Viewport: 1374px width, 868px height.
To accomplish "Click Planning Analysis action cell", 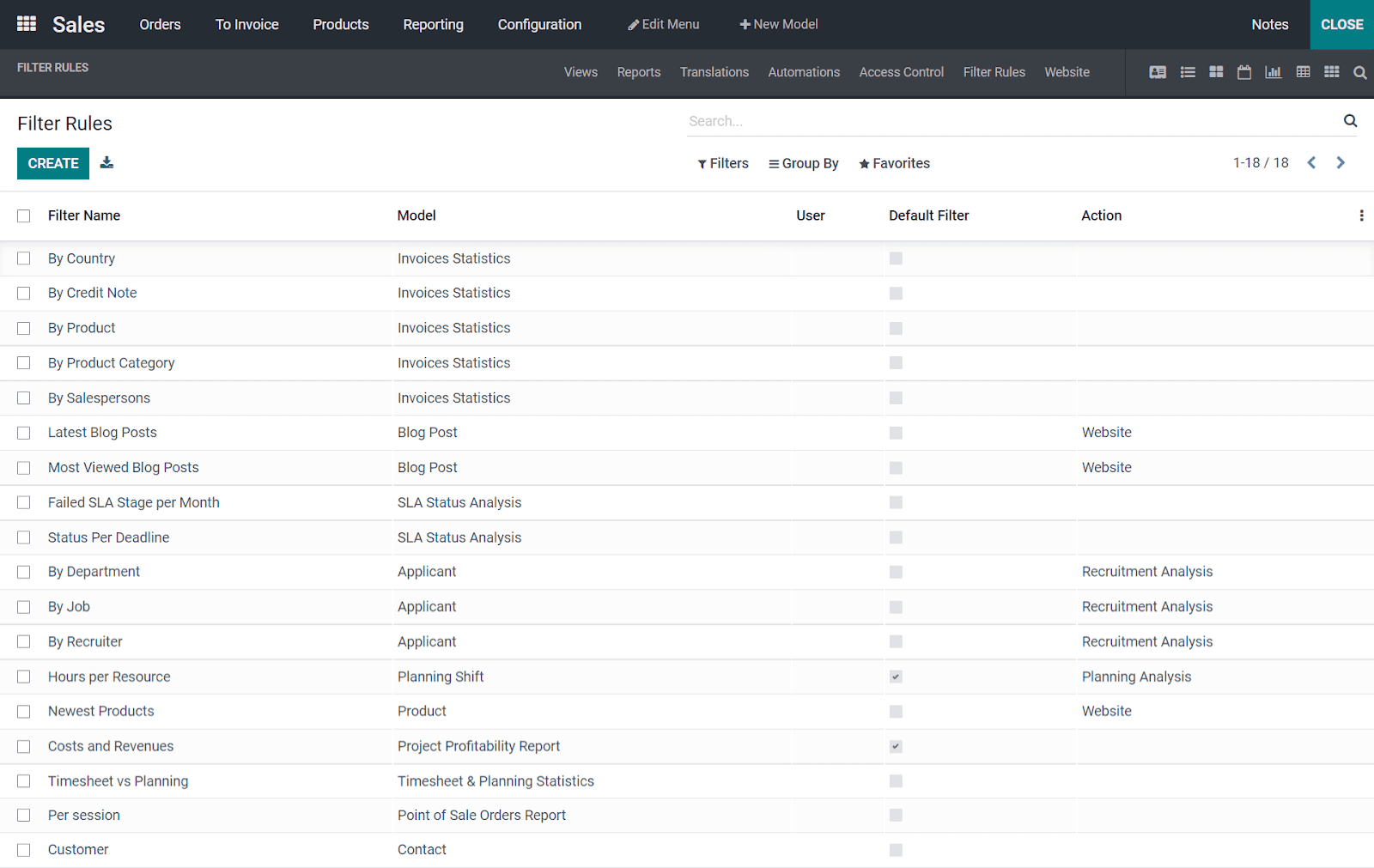I will pyautogui.click(x=1137, y=677).
